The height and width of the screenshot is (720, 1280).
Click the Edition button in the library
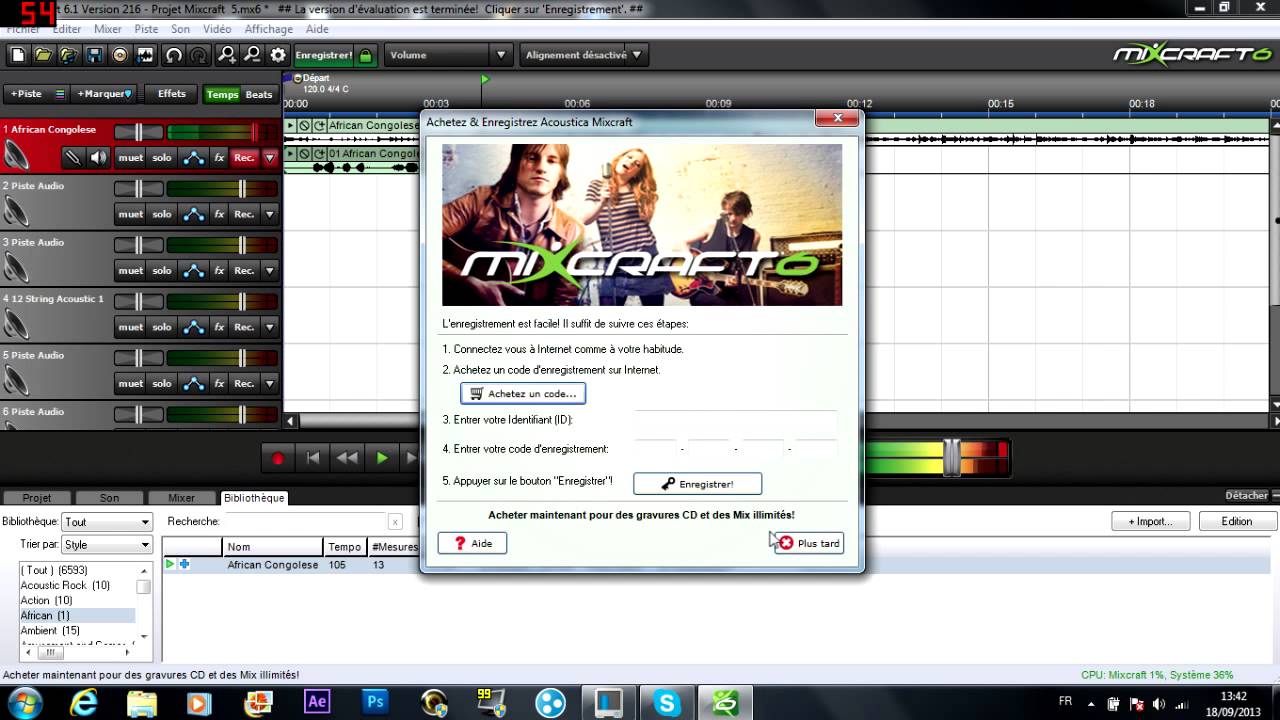click(x=1236, y=521)
